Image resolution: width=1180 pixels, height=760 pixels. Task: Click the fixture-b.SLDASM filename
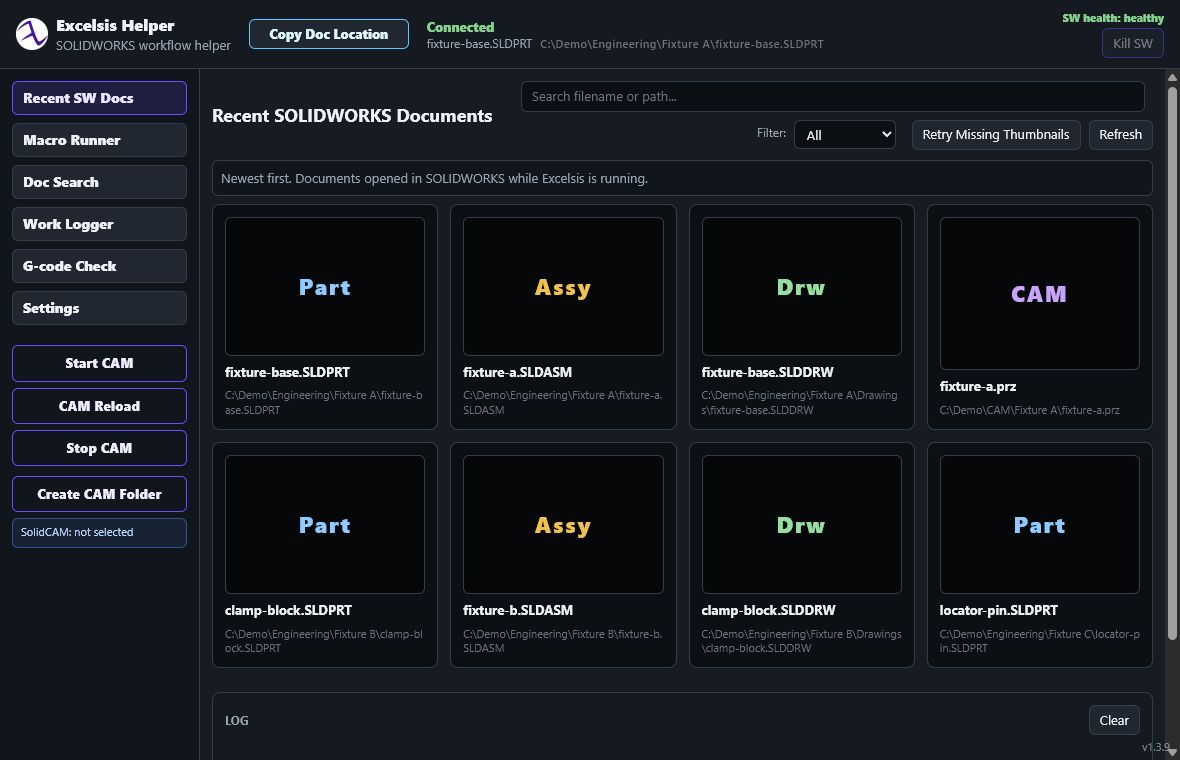pyautogui.click(x=518, y=610)
